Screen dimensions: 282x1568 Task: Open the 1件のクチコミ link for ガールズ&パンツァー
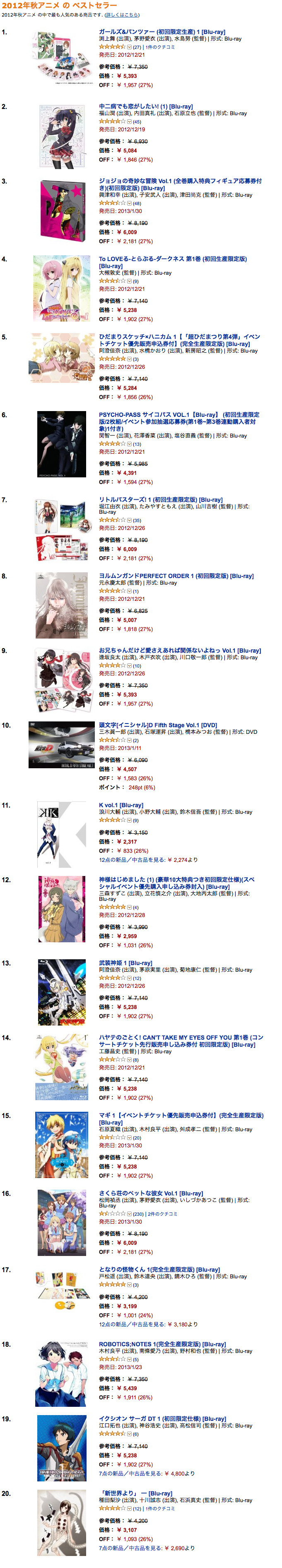(x=160, y=47)
